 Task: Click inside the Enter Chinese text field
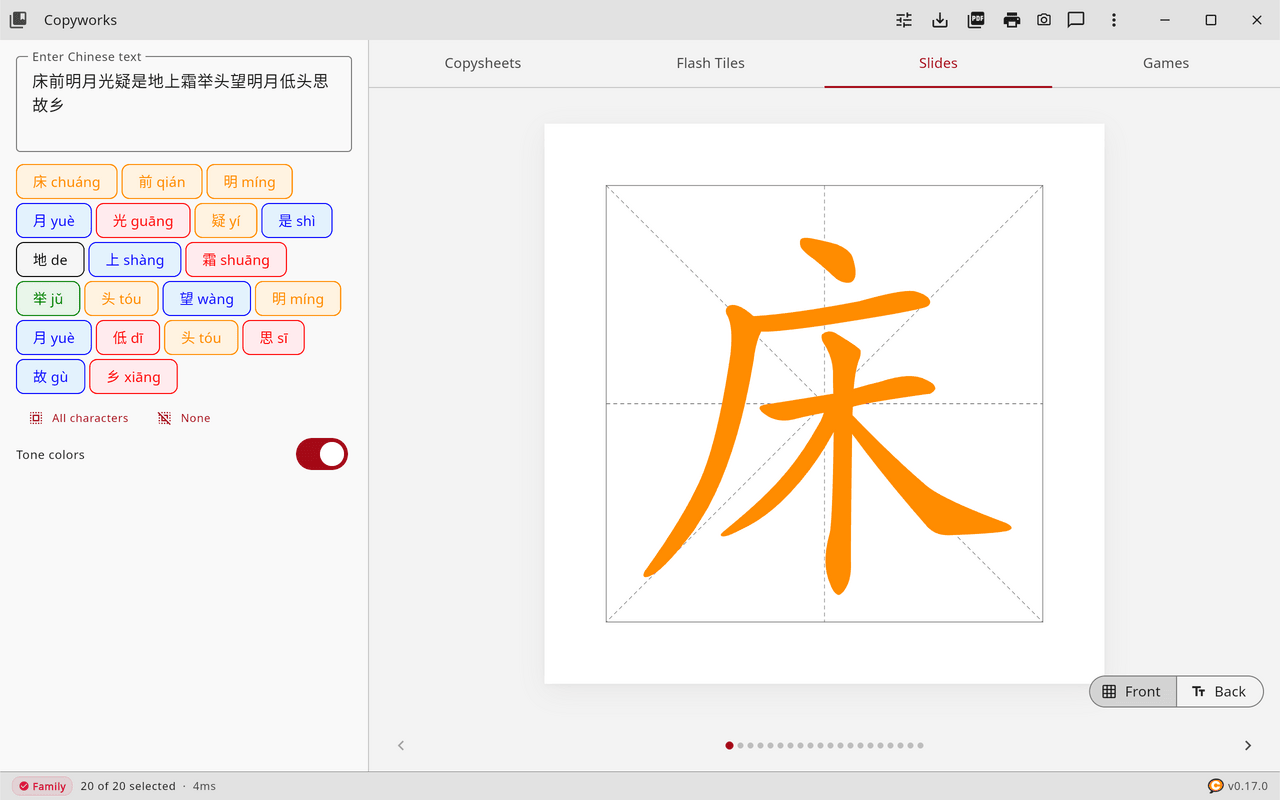184,104
